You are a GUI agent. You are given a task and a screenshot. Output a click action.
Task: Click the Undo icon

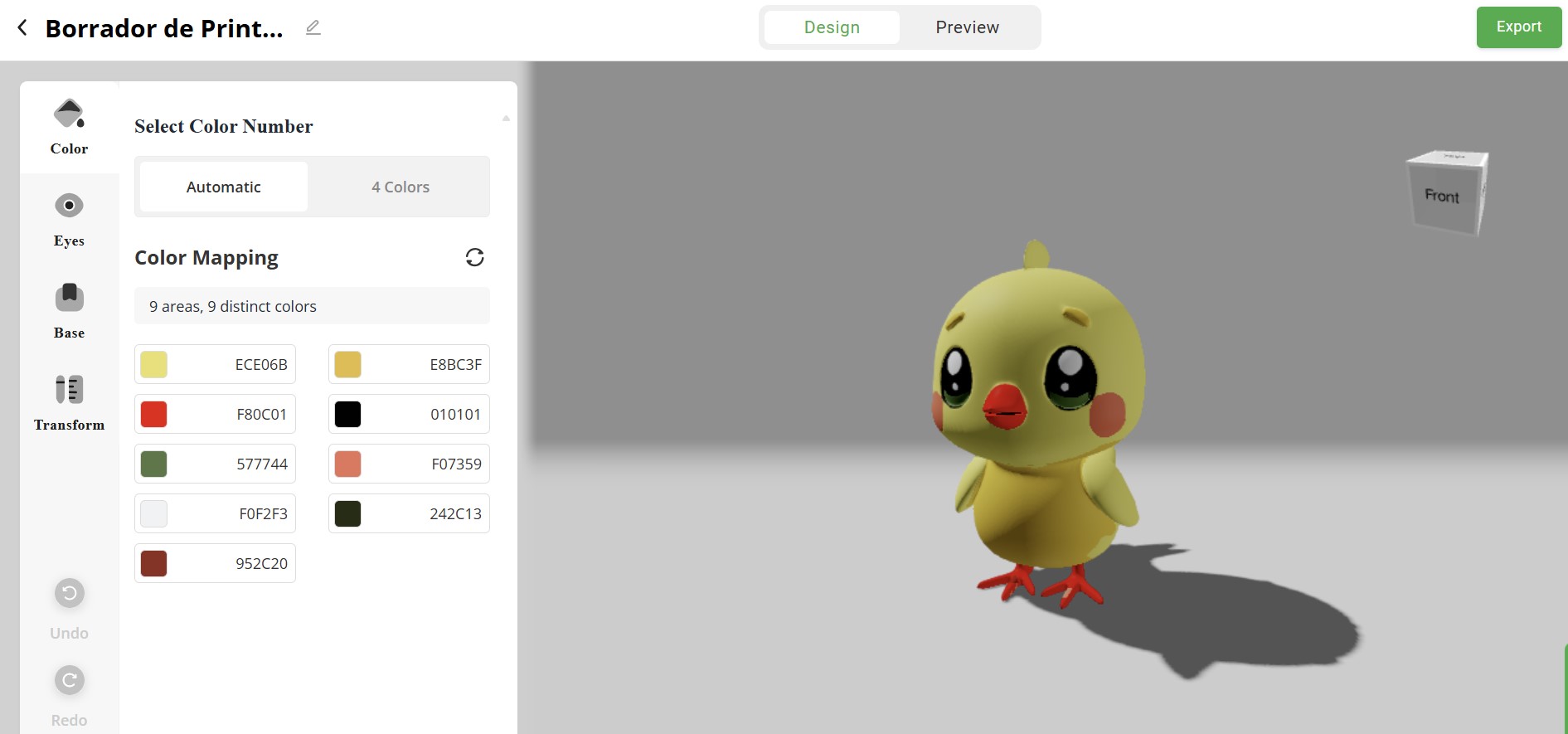(70, 593)
